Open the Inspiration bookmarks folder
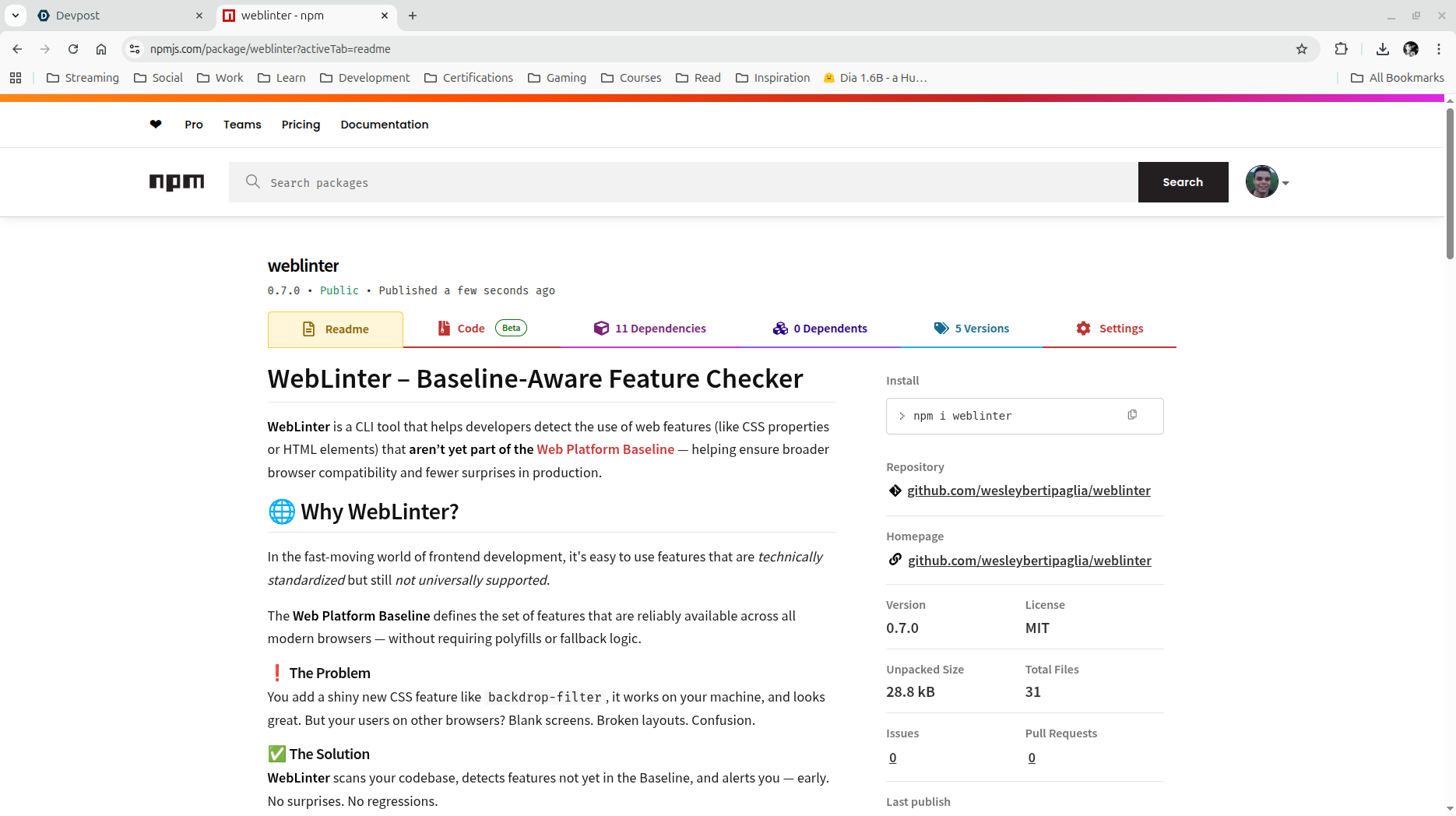This screenshot has height=816, width=1456. pyautogui.click(x=773, y=78)
